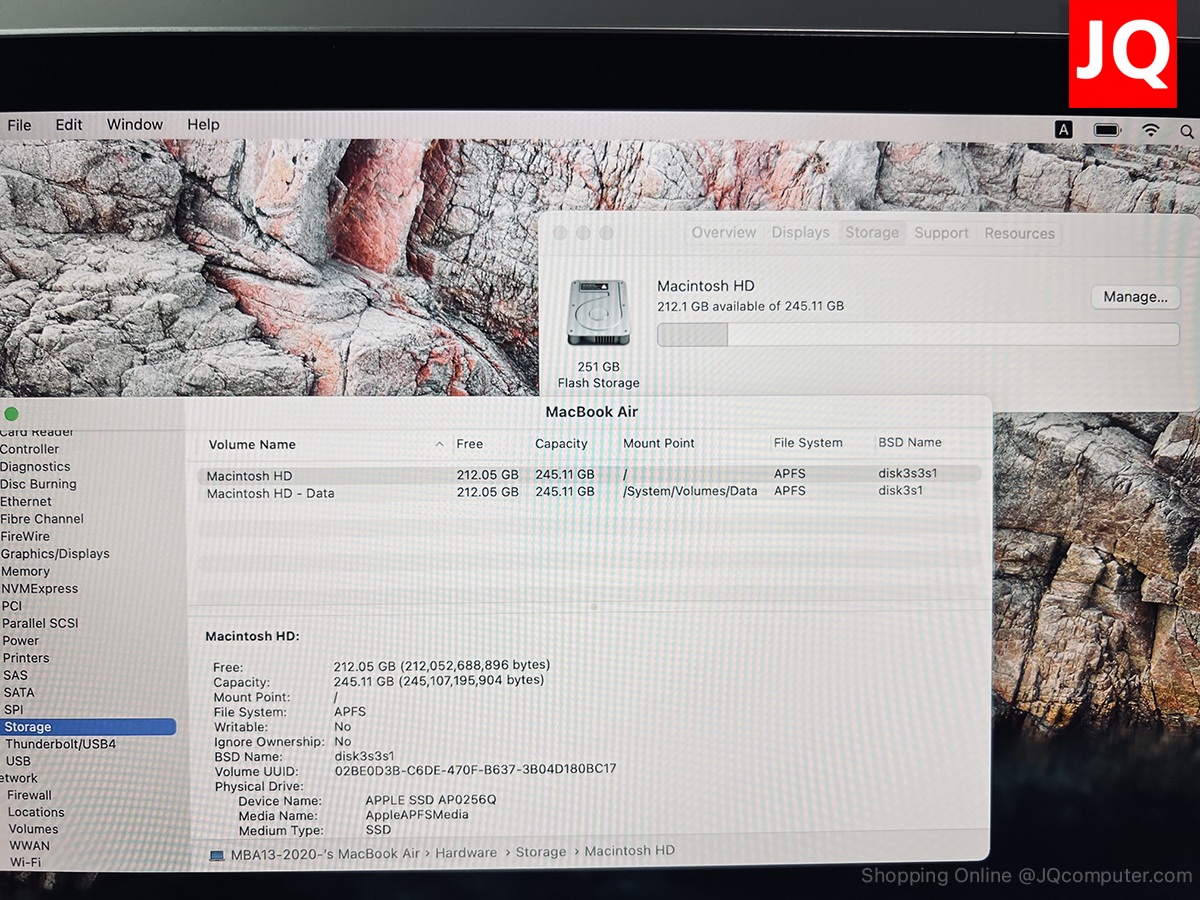Click the computer icon in the path bar

(217, 854)
